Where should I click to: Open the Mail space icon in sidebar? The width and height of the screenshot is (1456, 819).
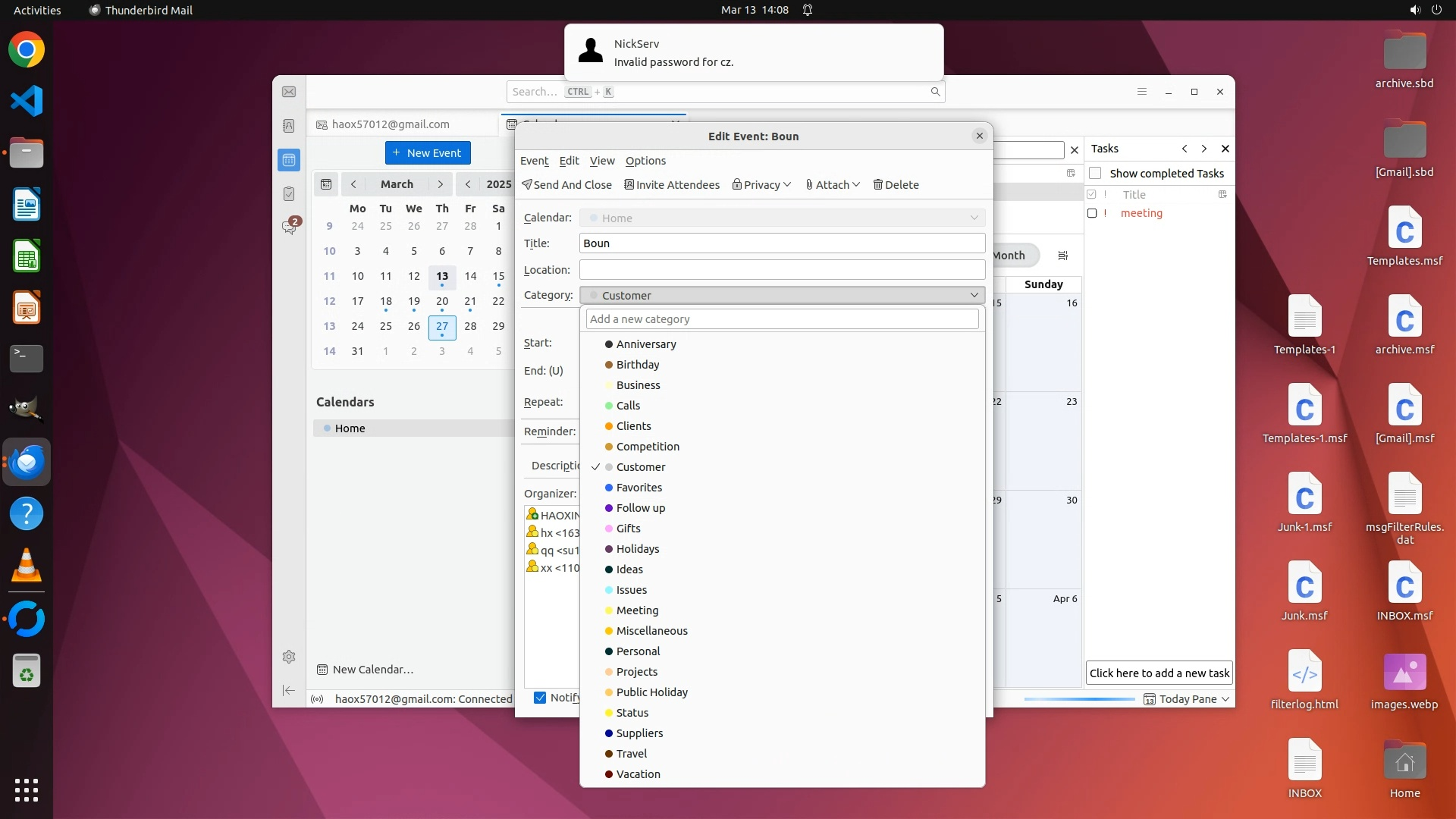pyautogui.click(x=289, y=92)
